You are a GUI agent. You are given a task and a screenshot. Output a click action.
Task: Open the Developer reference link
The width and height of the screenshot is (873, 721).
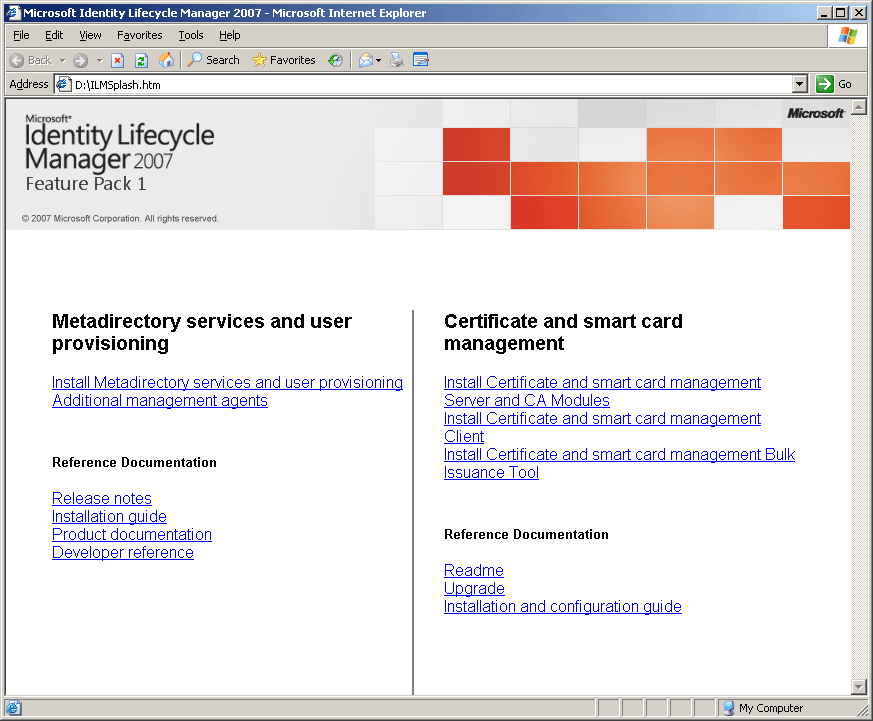pyautogui.click(x=123, y=552)
